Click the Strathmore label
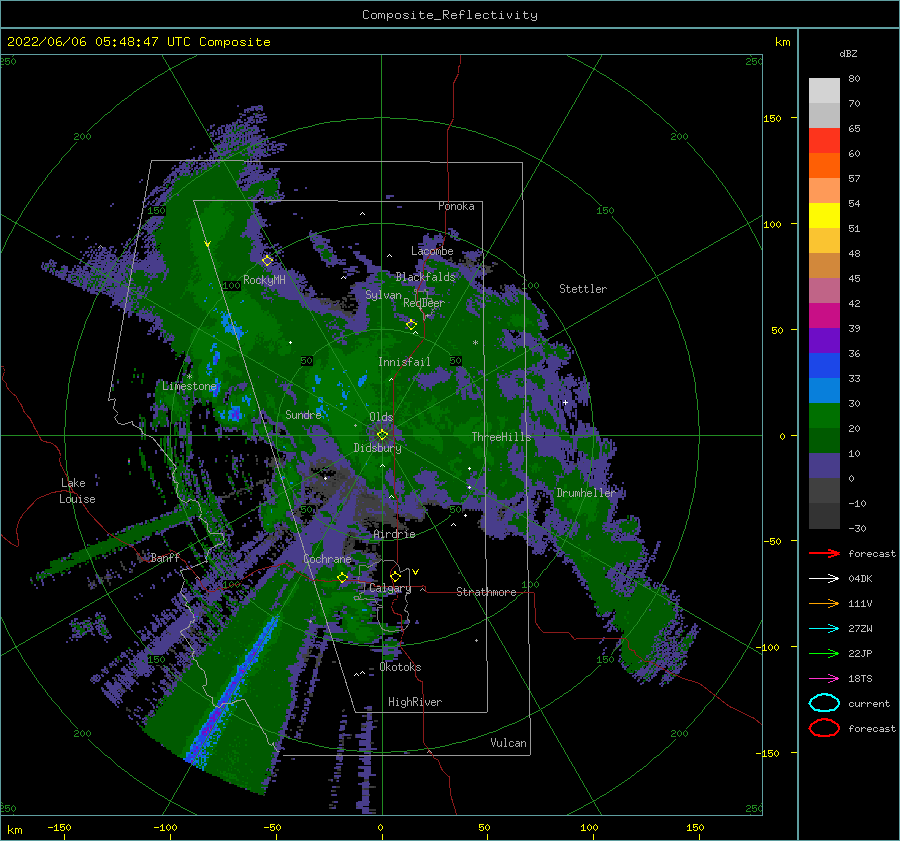 (486, 592)
